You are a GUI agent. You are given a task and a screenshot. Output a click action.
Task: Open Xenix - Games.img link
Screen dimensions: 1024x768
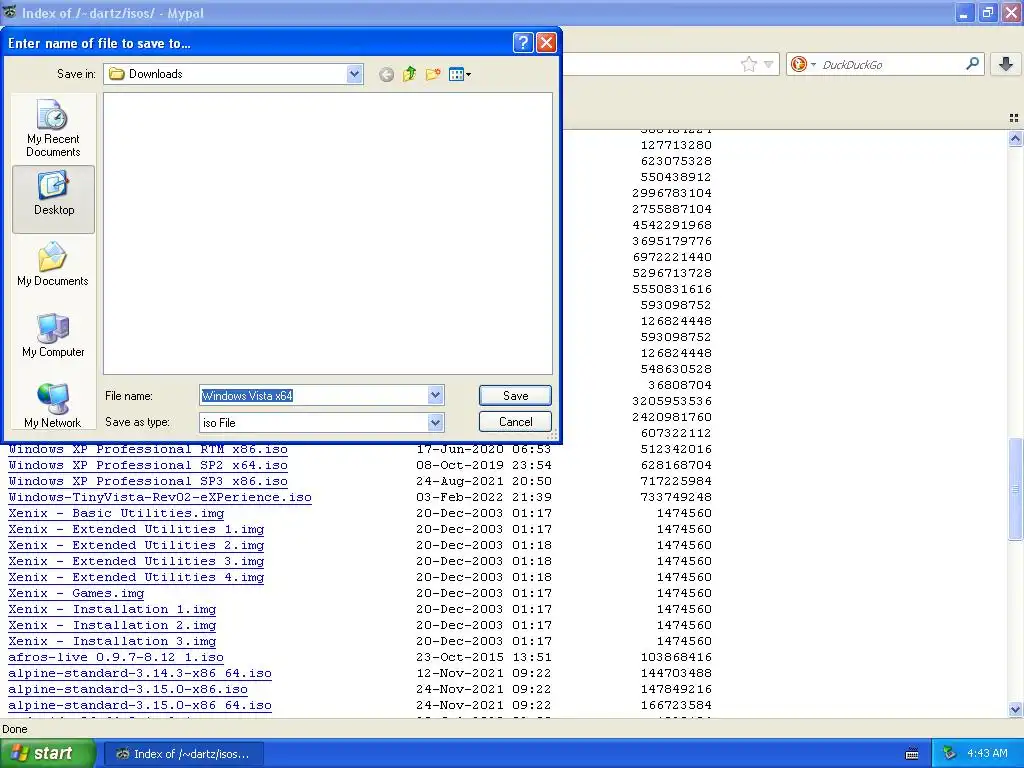tap(76, 593)
